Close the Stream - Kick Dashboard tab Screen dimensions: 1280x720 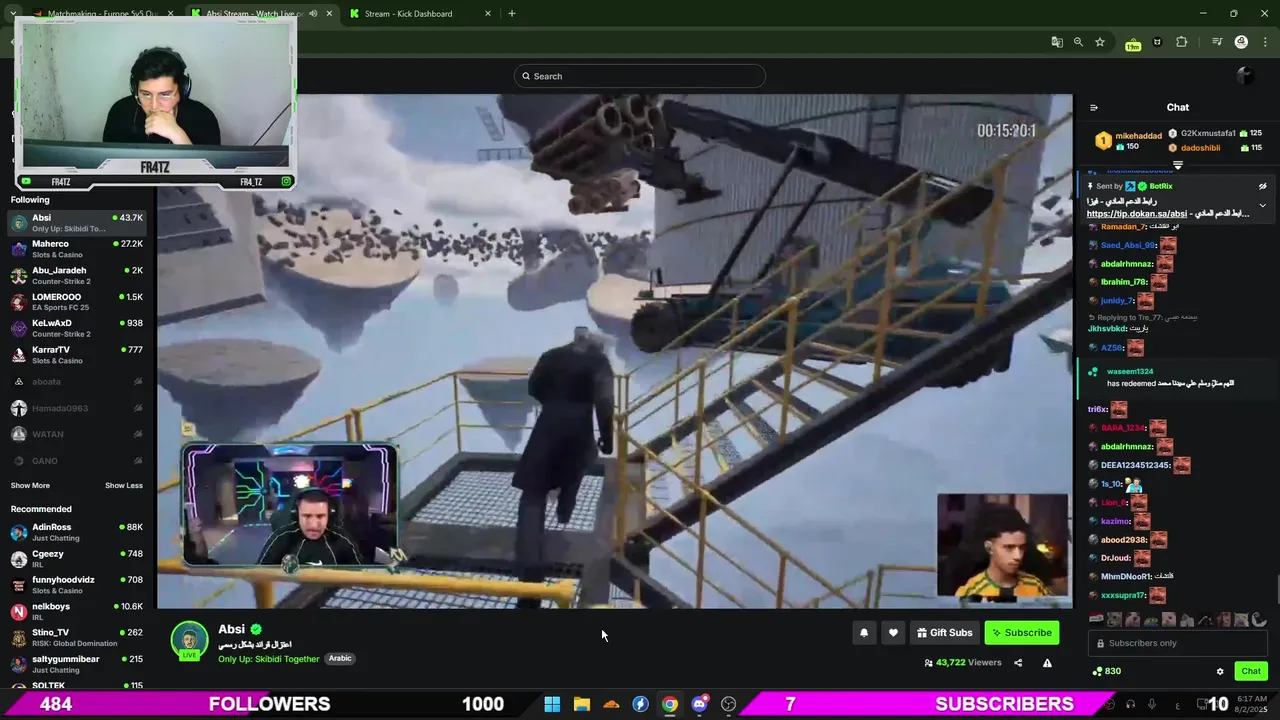tap(488, 14)
